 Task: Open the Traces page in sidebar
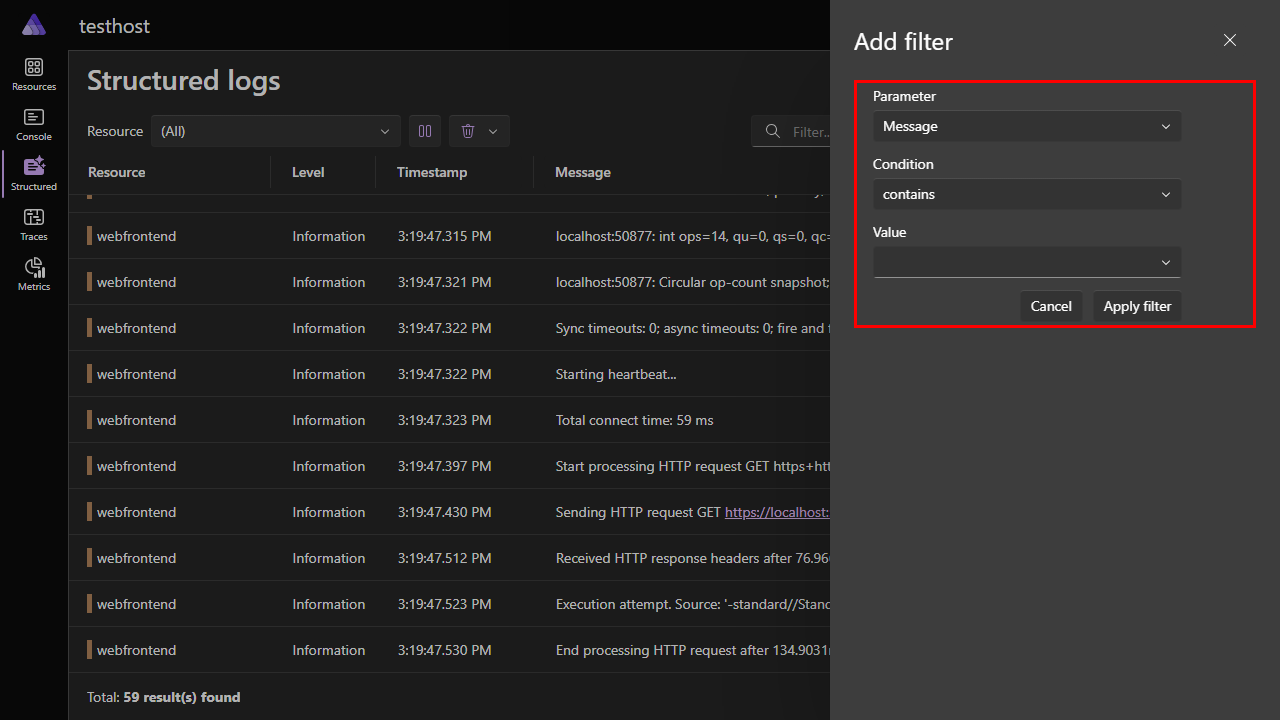34,224
